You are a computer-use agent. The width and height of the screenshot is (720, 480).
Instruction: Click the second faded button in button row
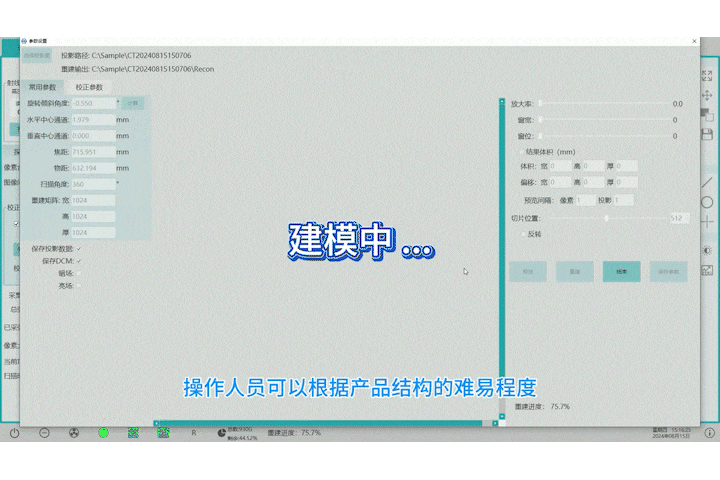click(574, 271)
